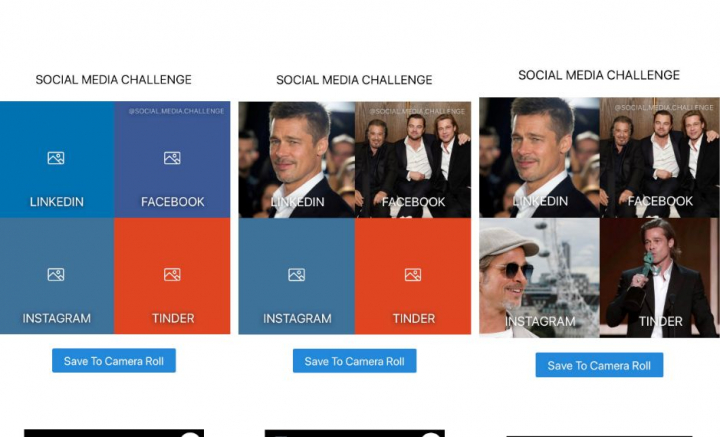Image resolution: width=720 pixels, height=437 pixels.
Task: Select the Facebook group photo in right grid
Action: (x=660, y=157)
